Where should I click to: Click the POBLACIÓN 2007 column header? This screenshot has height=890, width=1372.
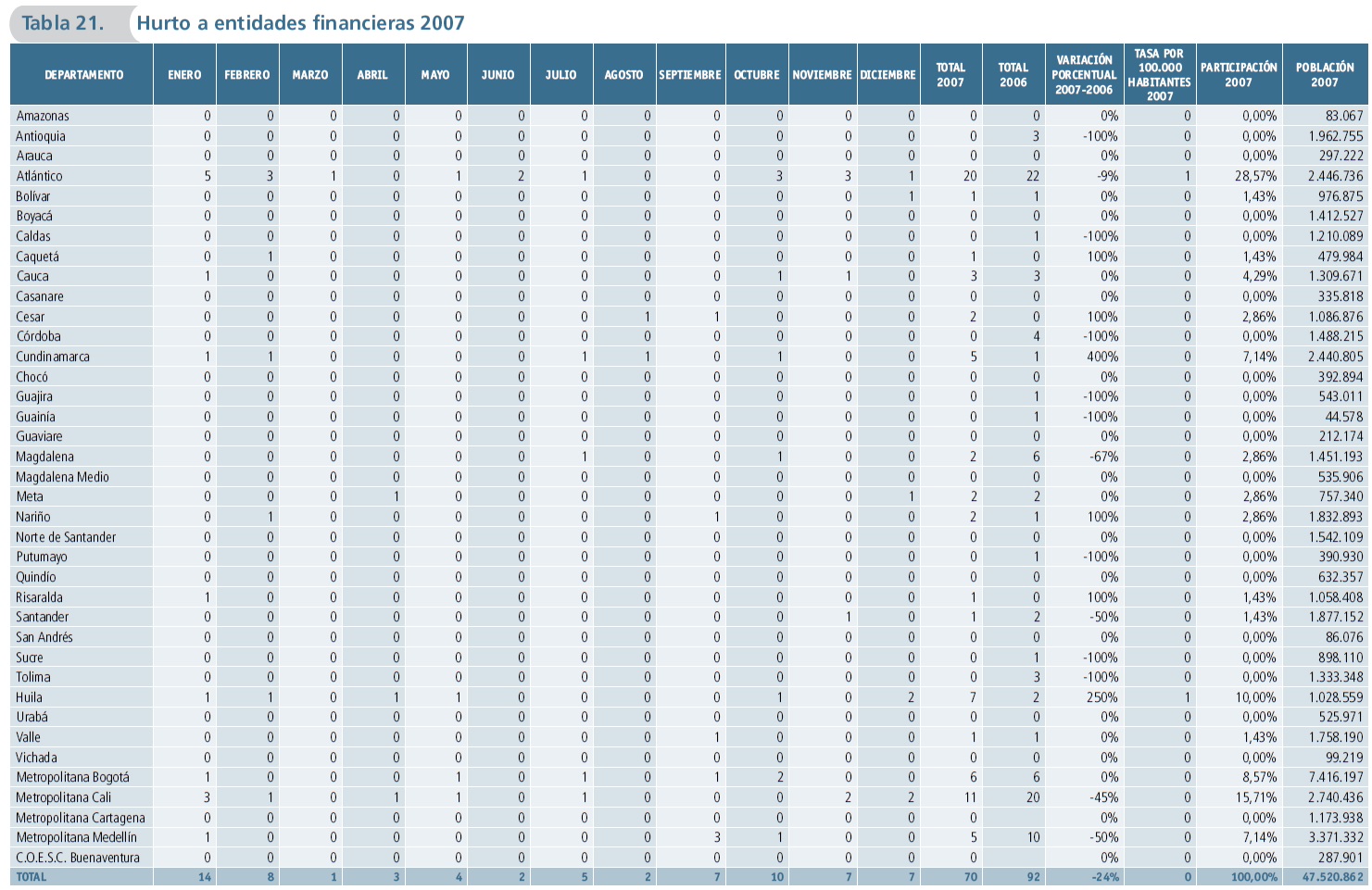click(1324, 75)
